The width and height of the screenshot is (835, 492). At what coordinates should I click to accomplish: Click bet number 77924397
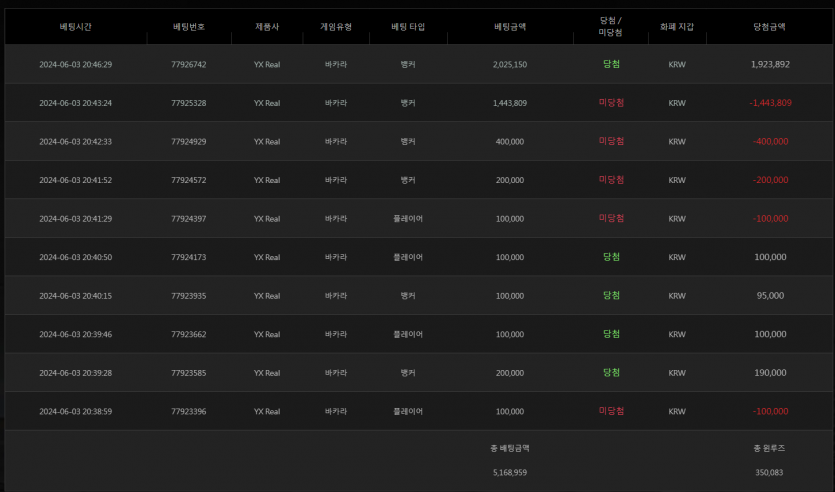[x=189, y=219]
